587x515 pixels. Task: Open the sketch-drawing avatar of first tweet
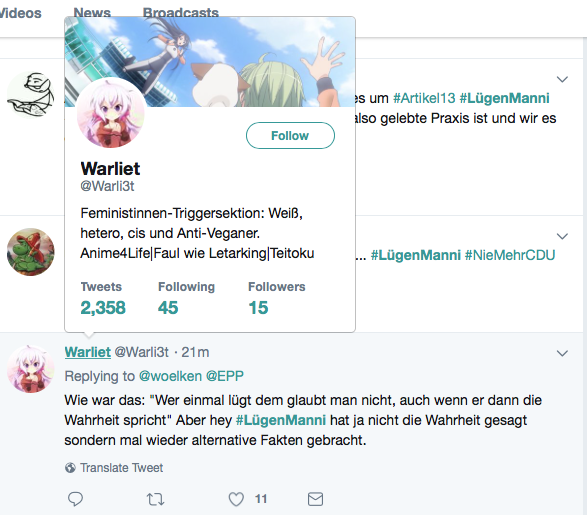point(31,95)
